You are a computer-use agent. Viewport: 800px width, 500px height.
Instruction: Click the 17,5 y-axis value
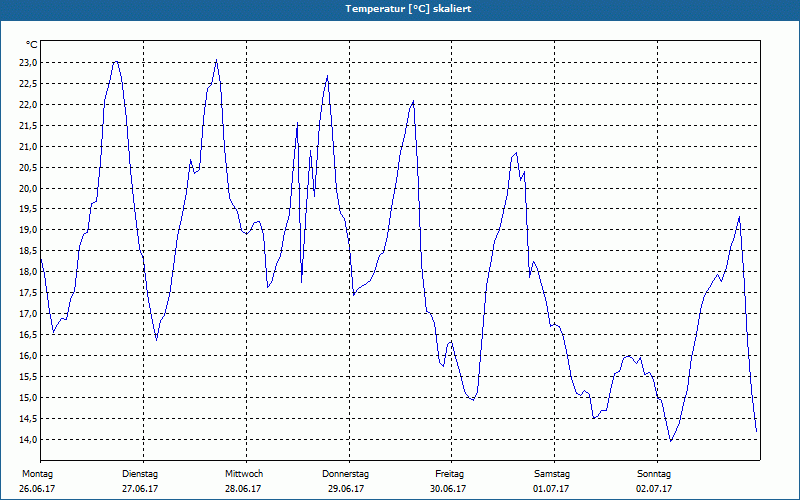[x=28, y=292]
